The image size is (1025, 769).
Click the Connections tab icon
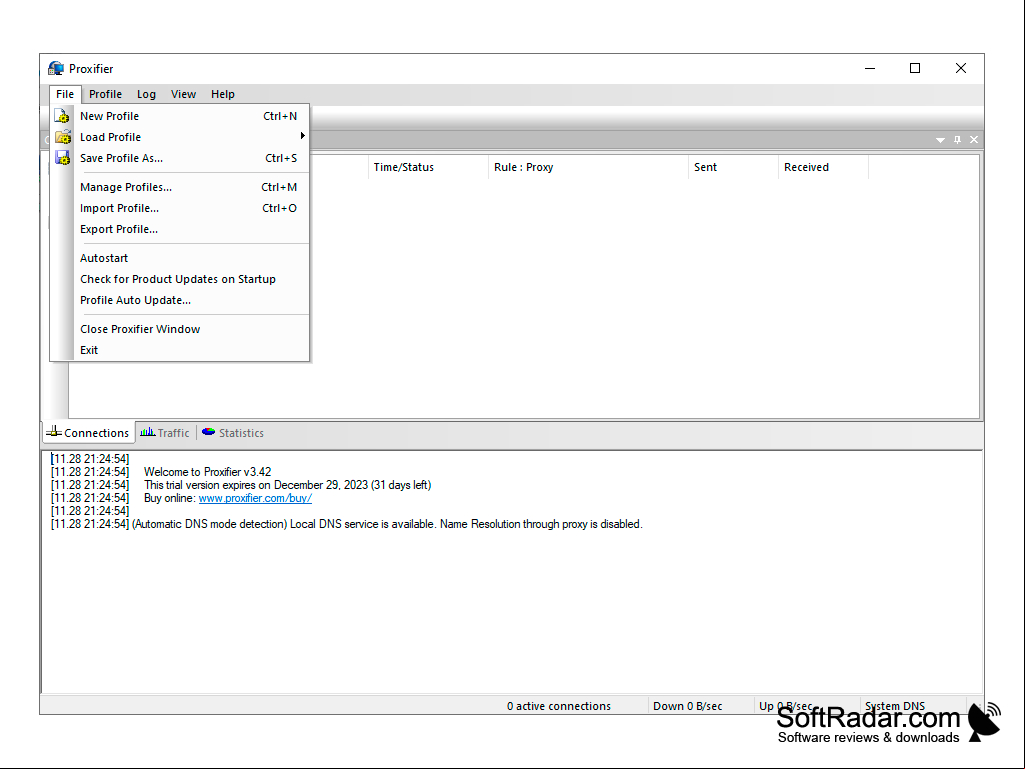(54, 432)
